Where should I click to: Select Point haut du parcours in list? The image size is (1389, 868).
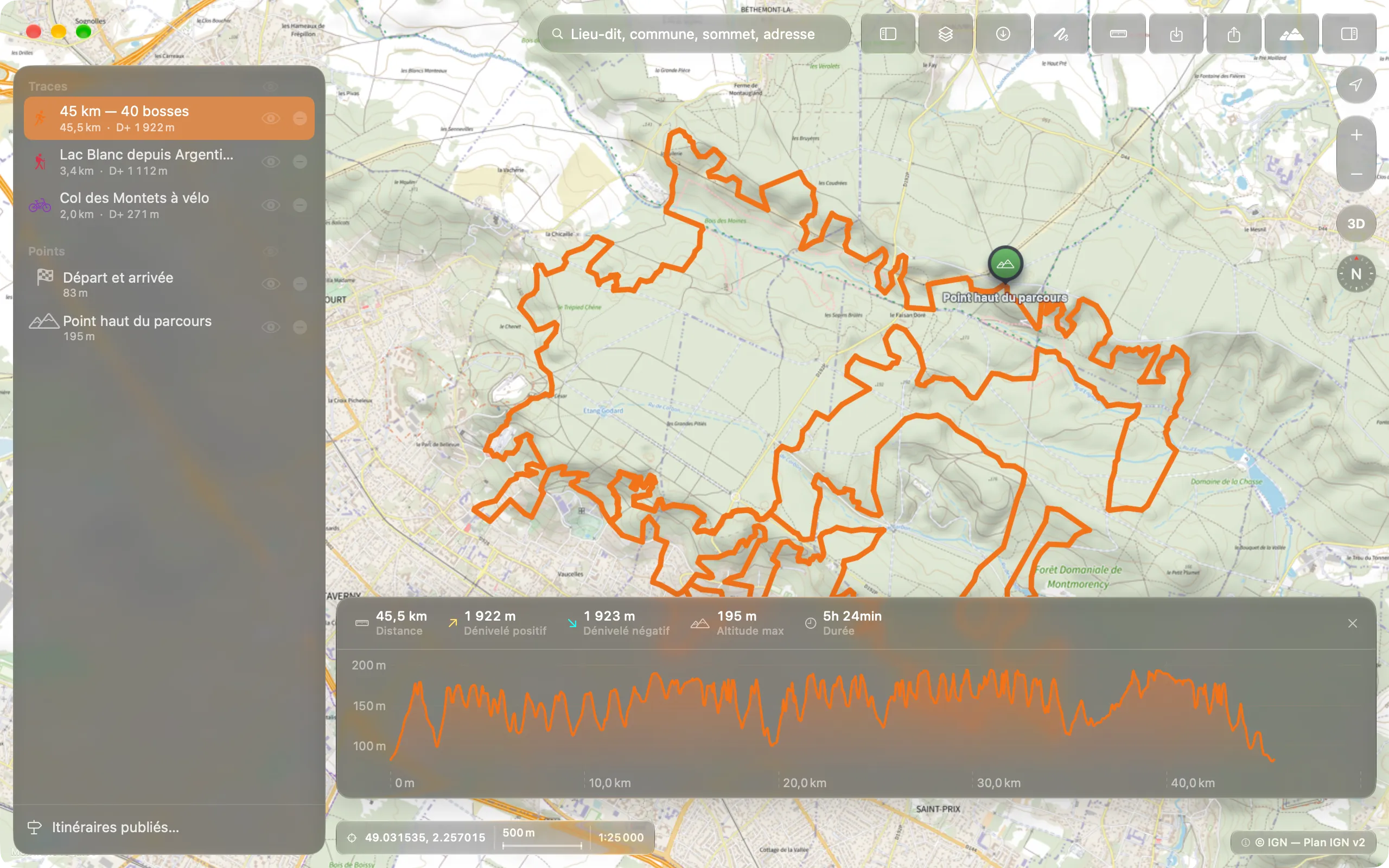tap(169, 327)
